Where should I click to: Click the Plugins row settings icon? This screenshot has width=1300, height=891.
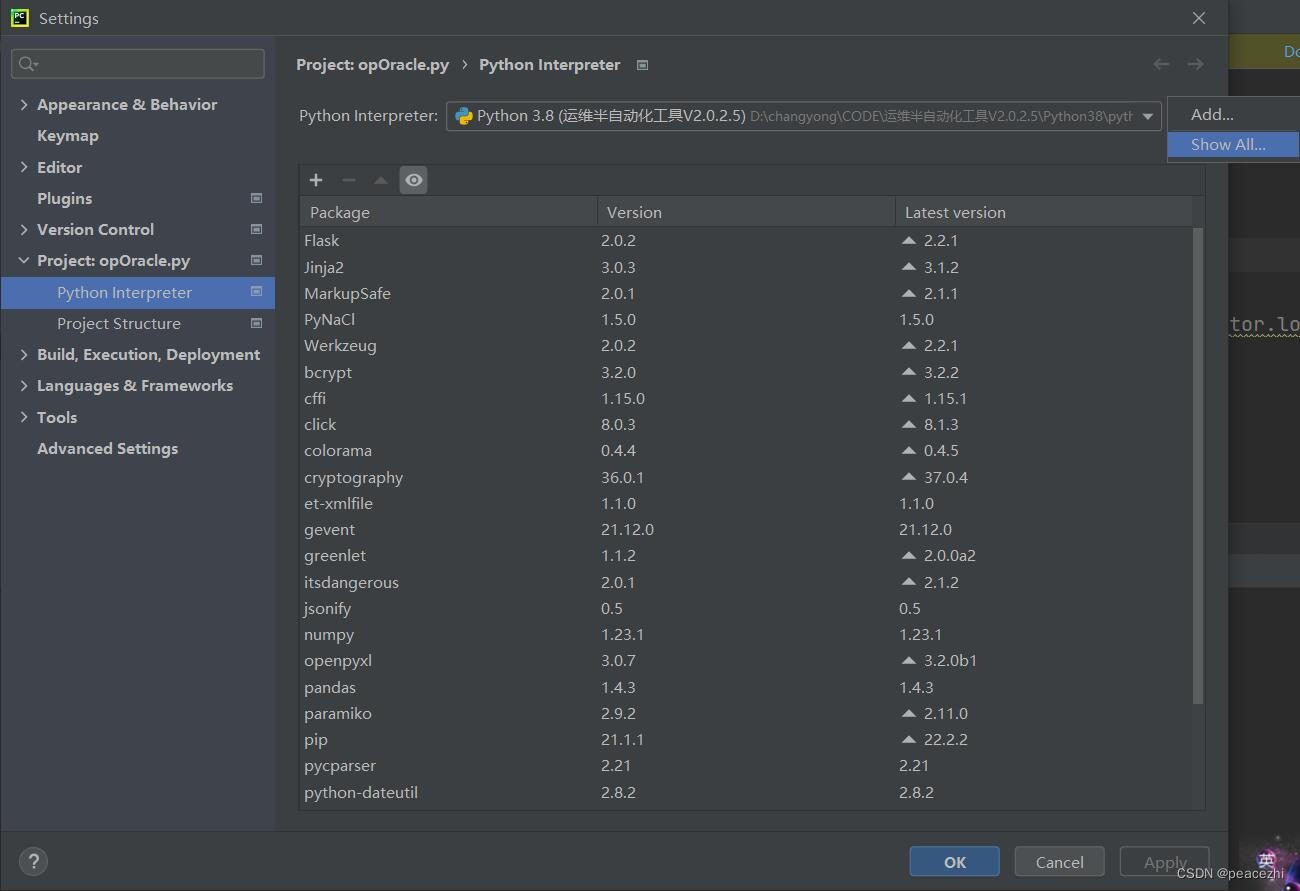[256, 198]
